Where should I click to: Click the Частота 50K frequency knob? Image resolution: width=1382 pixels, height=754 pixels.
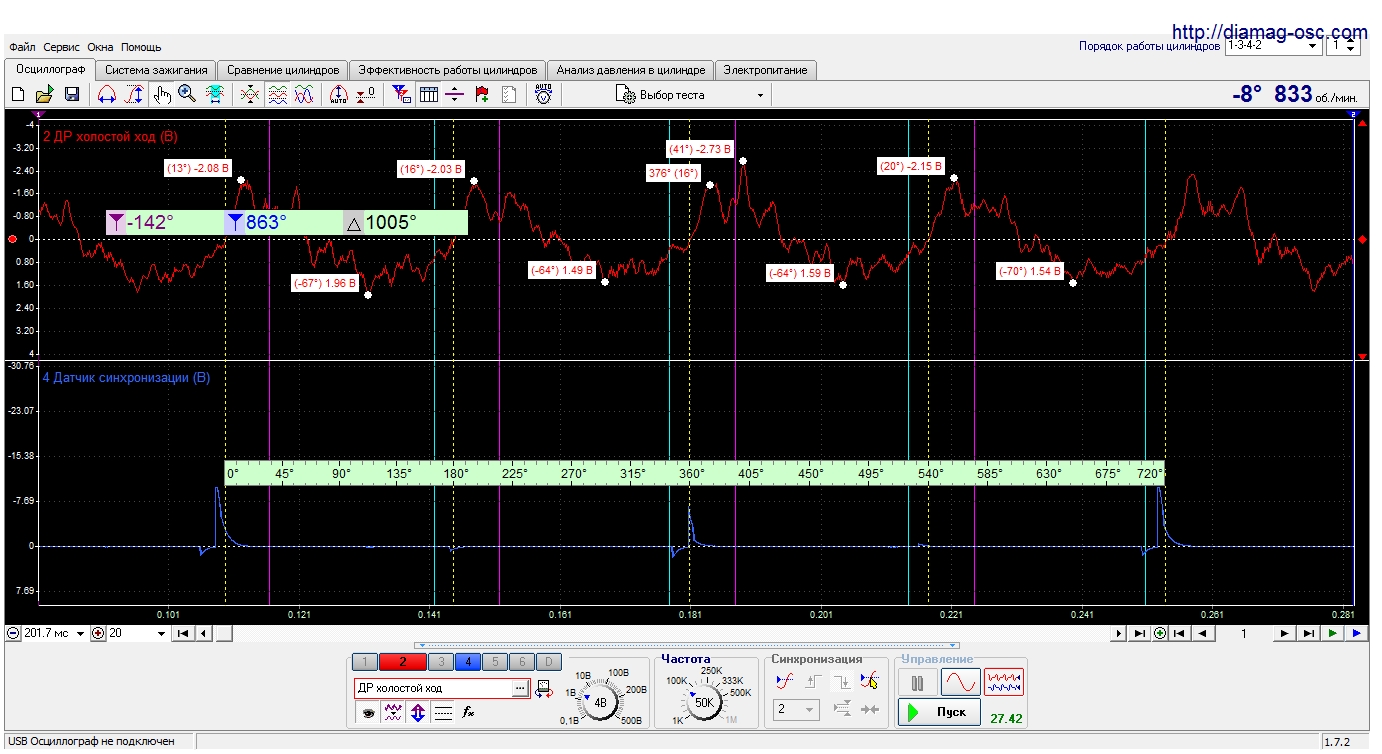click(704, 702)
